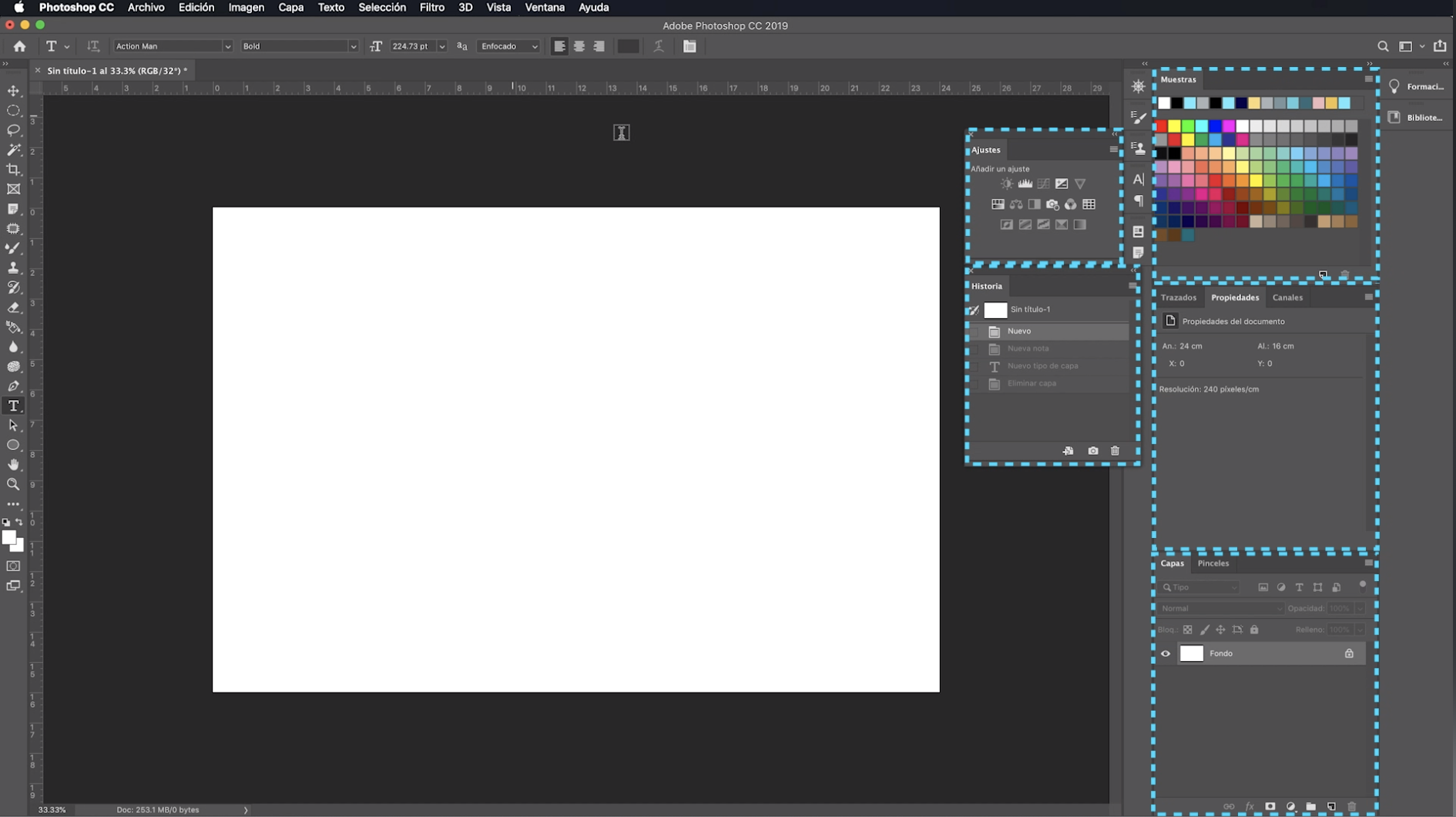Toggle right text alignment
The height and width of the screenshot is (817, 1456).
(x=599, y=46)
